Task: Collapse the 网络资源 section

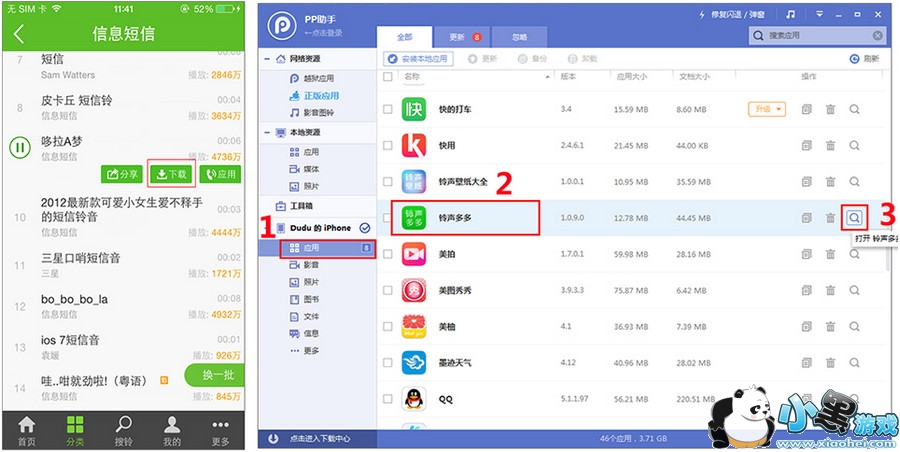Action: (267, 59)
